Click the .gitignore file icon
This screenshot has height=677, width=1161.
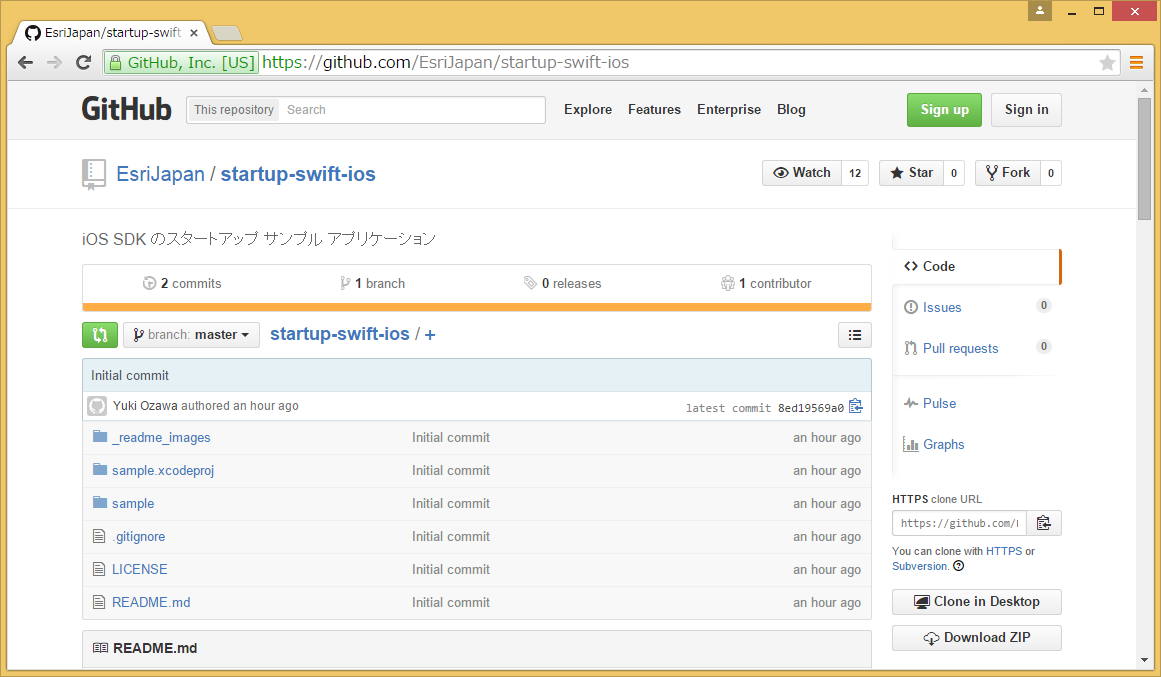pos(99,536)
